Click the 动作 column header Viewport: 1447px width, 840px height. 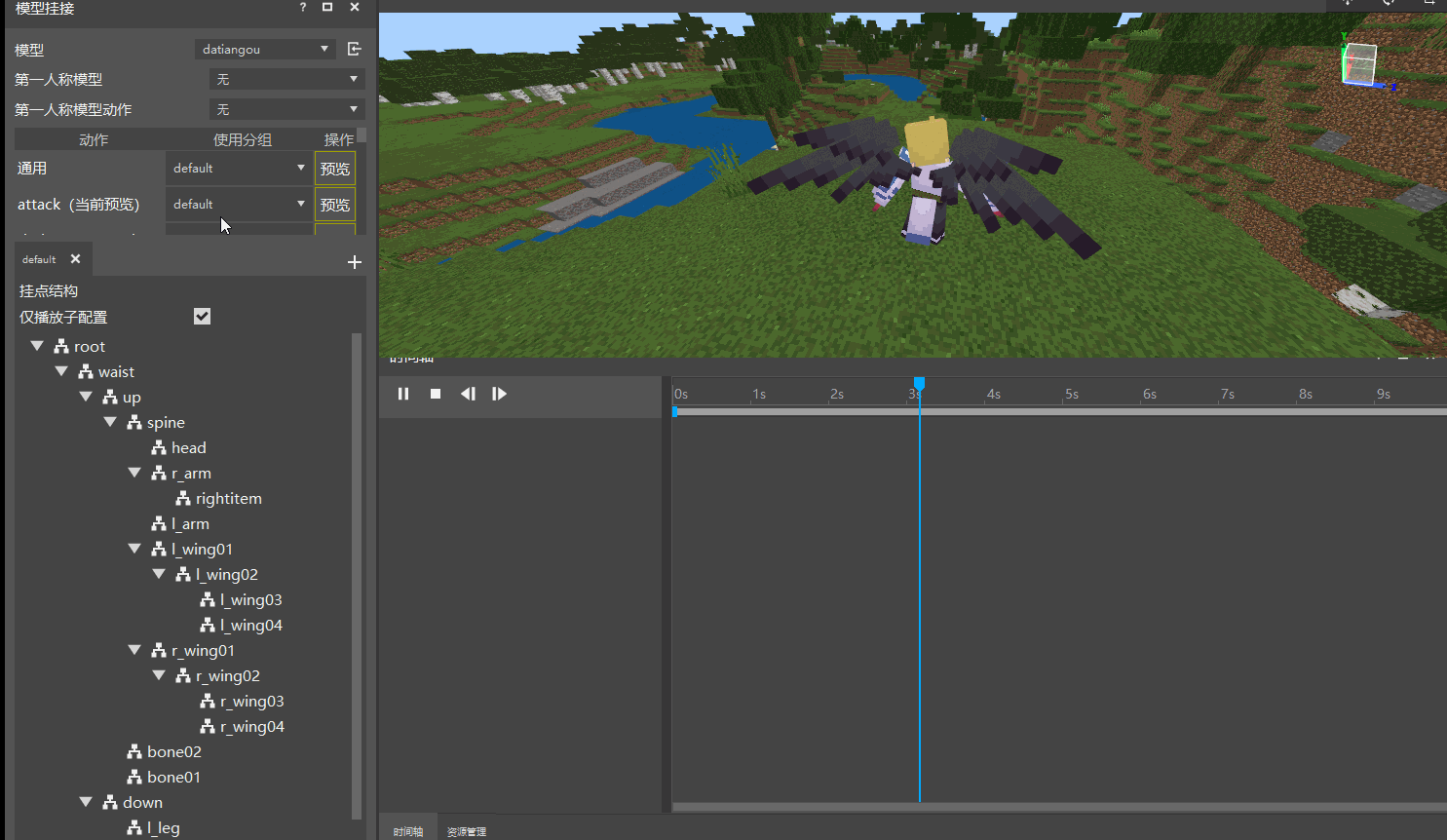tap(94, 139)
